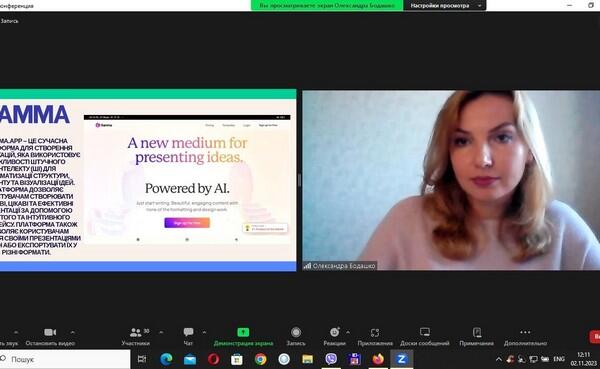600x369 pixels.
Task: Click the Windows search box Пошук
Action: coord(65,359)
